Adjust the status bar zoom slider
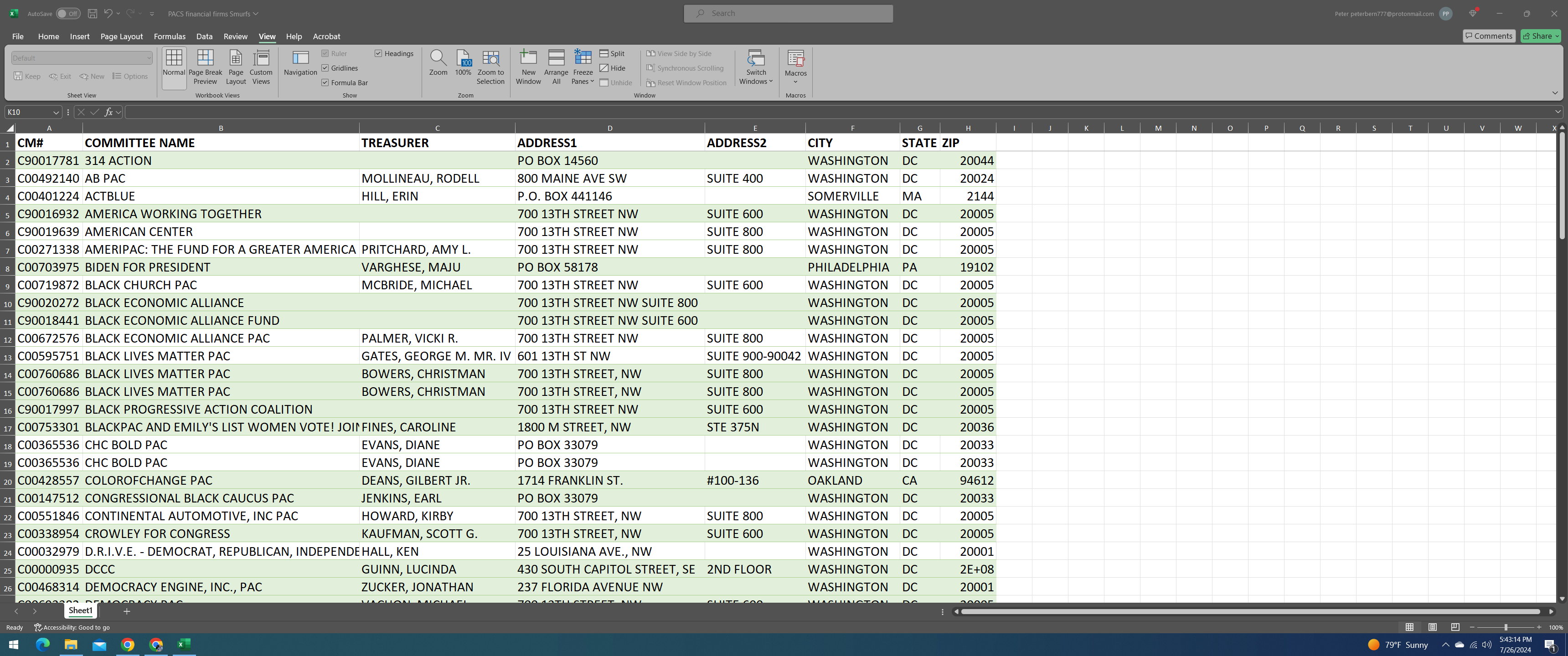The height and width of the screenshot is (656, 1568). click(x=1505, y=627)
